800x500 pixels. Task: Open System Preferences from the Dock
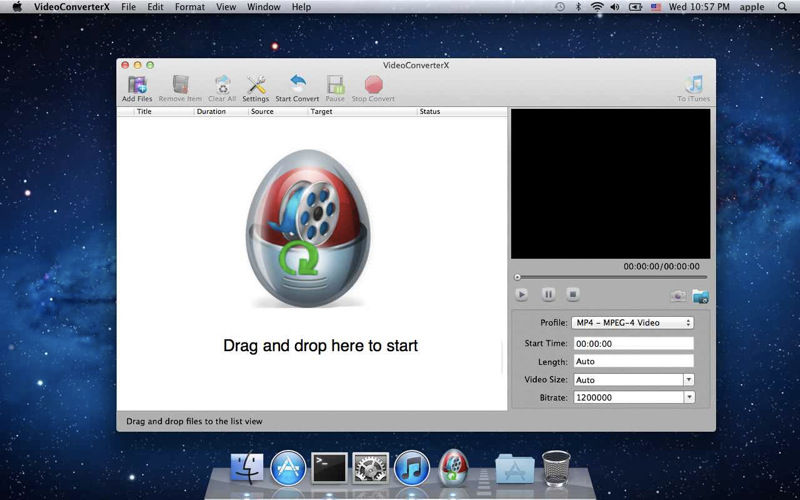pos(370,468)
